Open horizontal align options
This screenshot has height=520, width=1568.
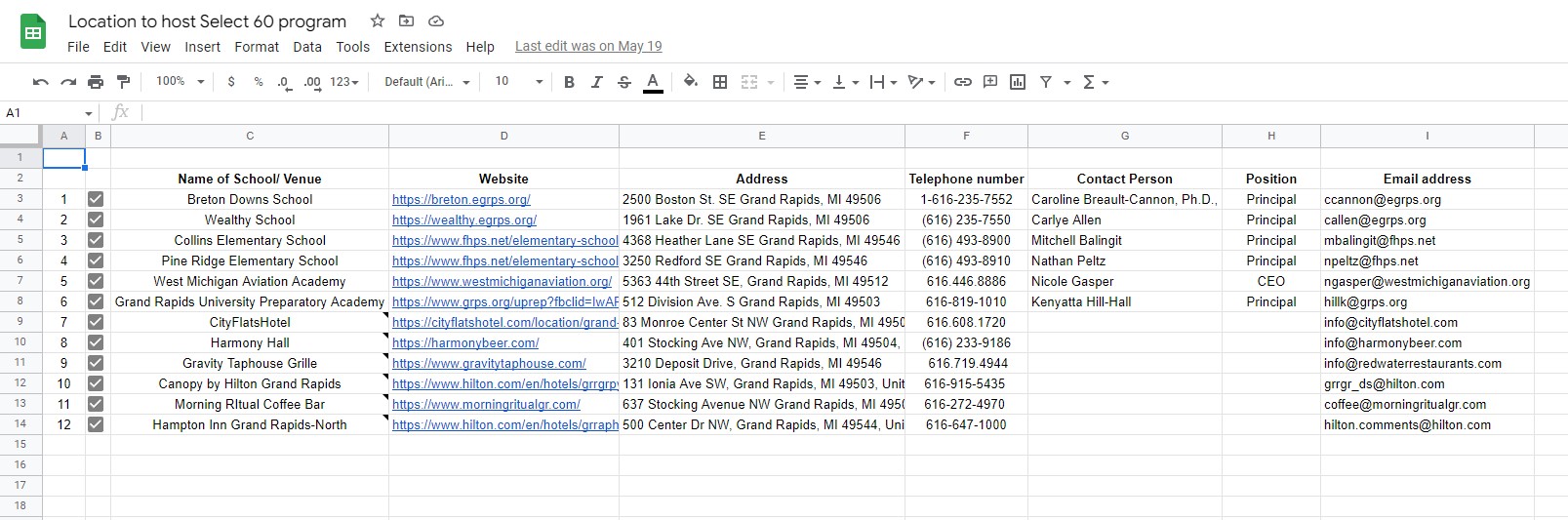(806, 82)
